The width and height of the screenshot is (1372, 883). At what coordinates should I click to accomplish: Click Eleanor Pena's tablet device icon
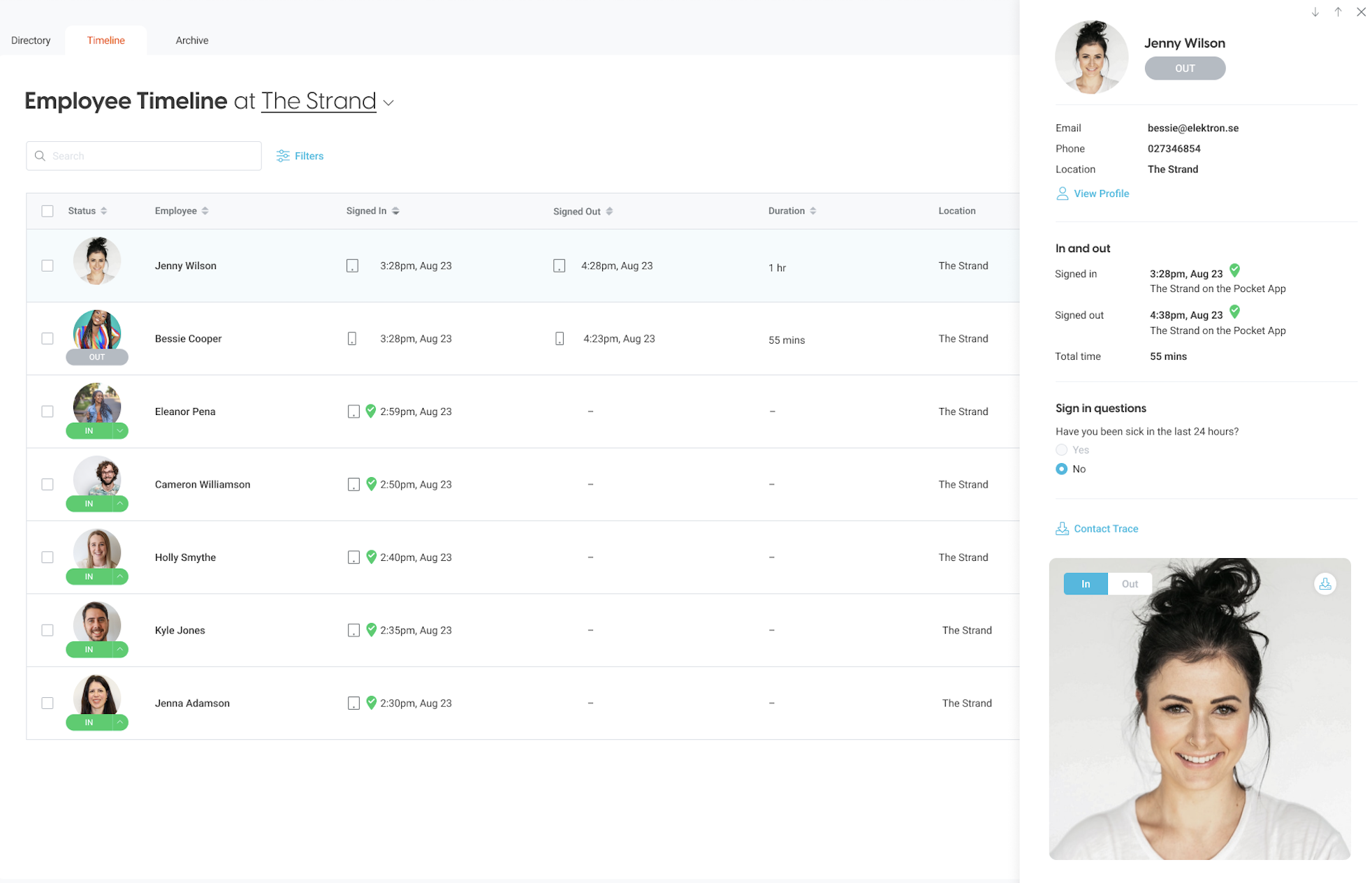point(353,412)
